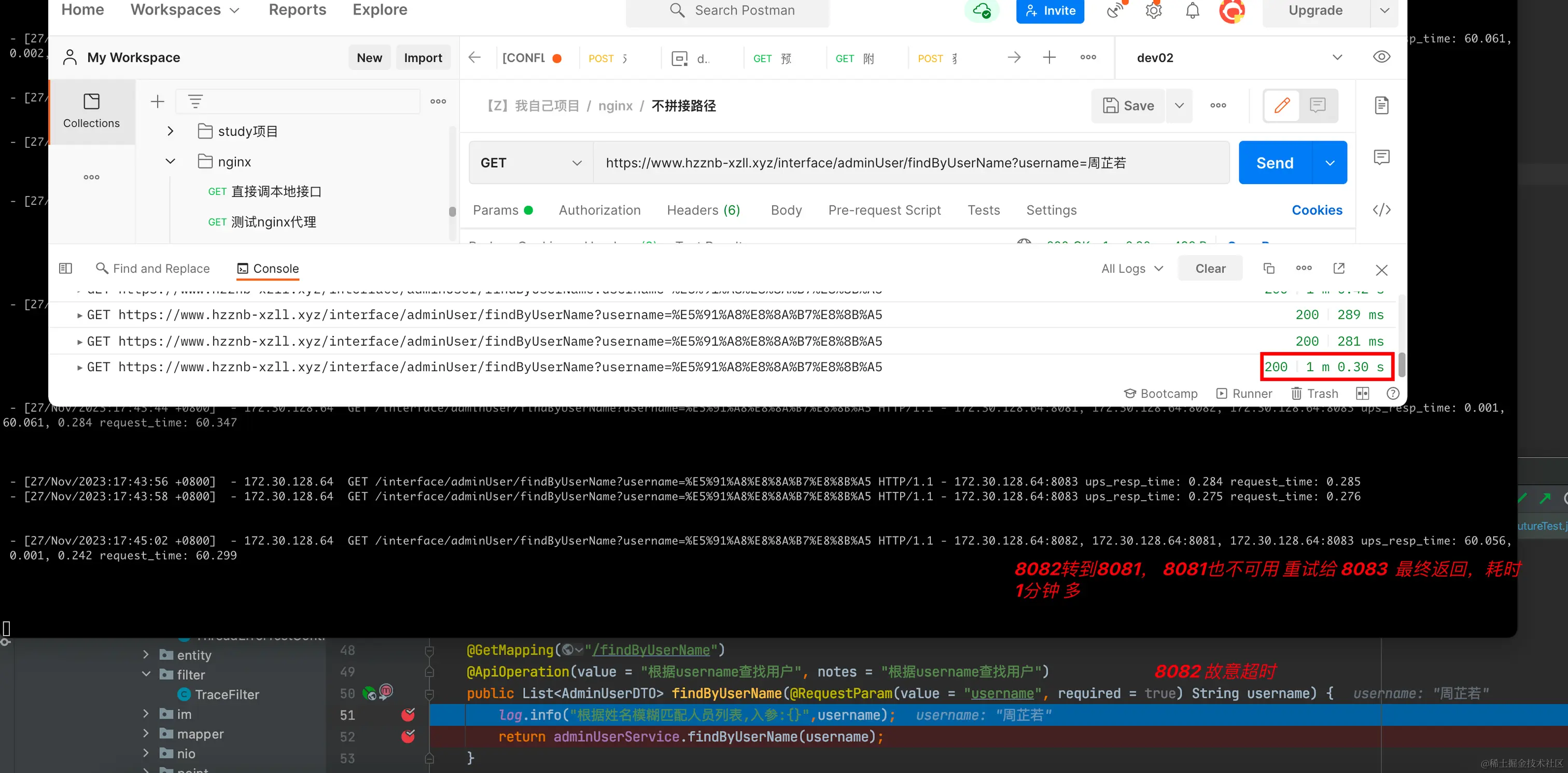Image resolution: width=1568 pixels, height=773 pixels.
Task: Toggle the sidebar from footer icon
Action: (66, 269)
